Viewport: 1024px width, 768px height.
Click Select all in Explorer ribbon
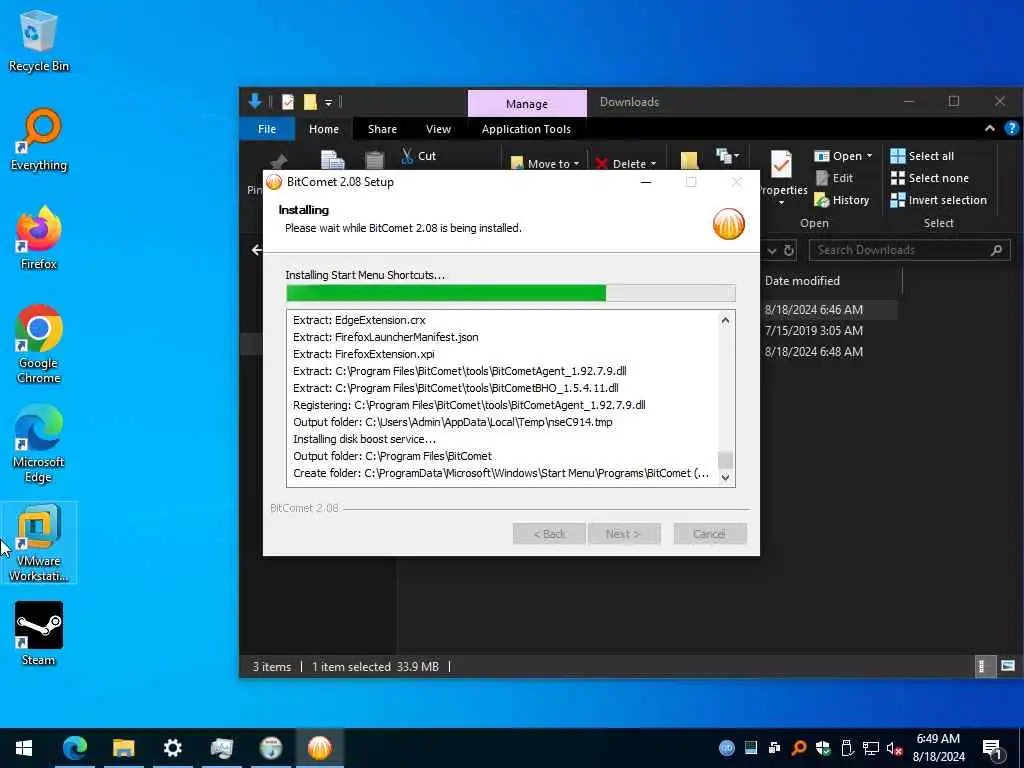coord(922,155)
